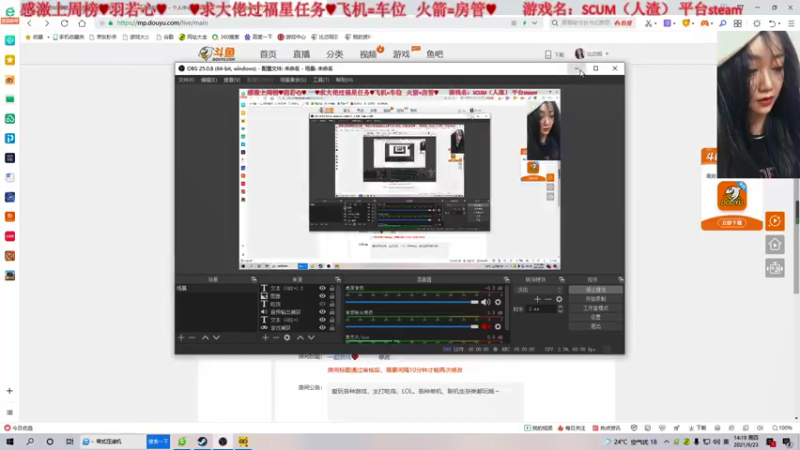Show the hidden third text source via eye icon
This screenshot has width=800, height=450.
tap(322, 304)
